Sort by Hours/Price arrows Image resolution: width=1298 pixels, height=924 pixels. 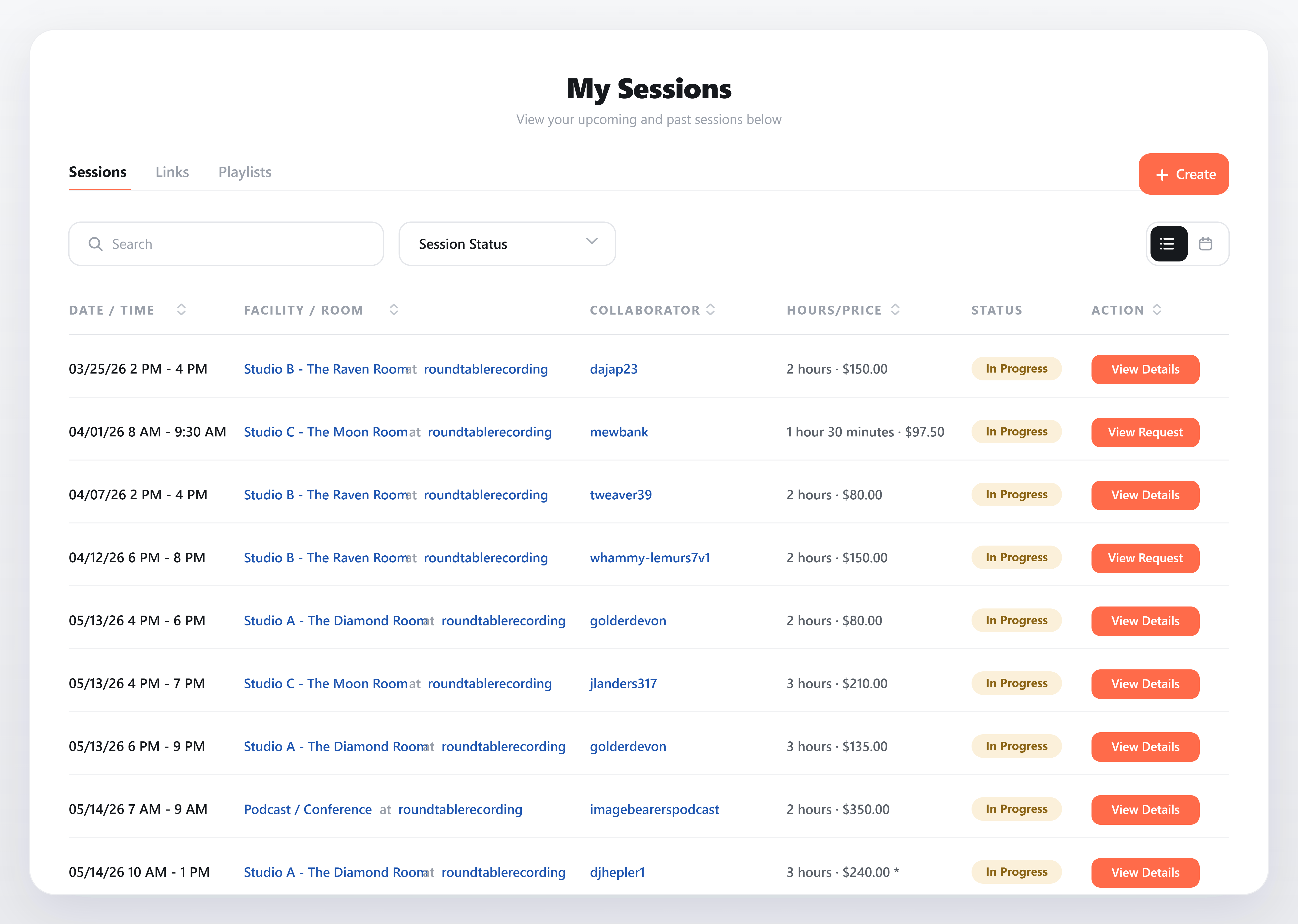point(895,310)
